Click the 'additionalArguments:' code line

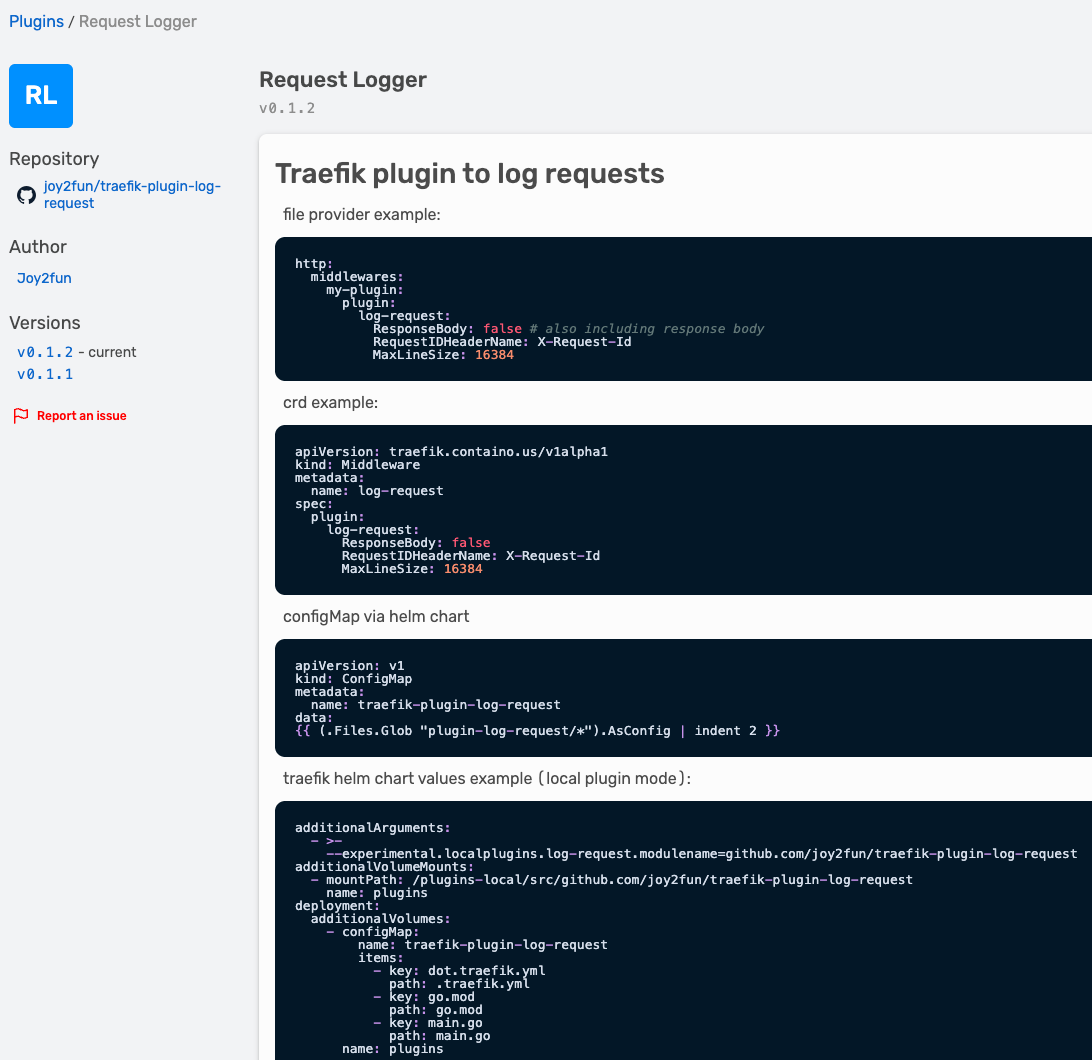click(373, 827)
